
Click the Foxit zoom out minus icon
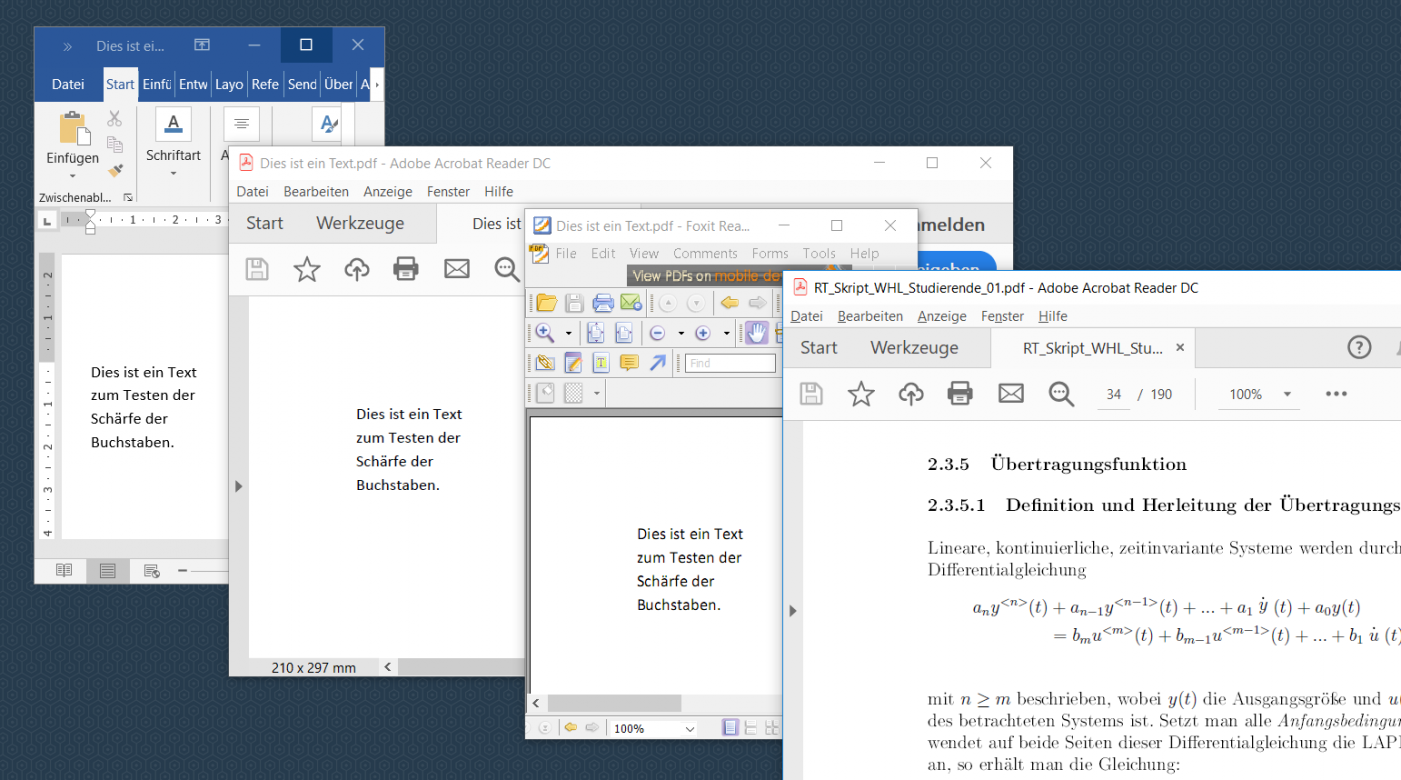pos(657,333)
